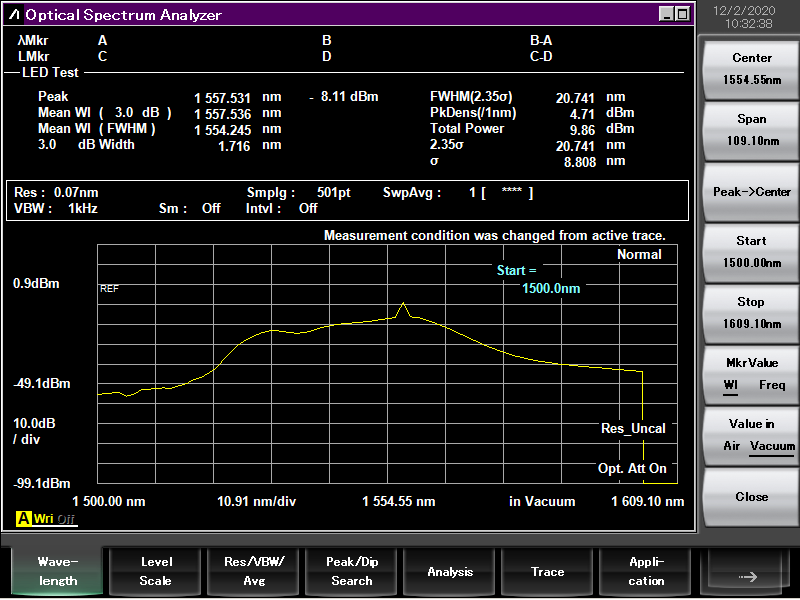Select the Res/VBW/Avg menu
The width and height of the screenshot is (800, 600).
[x=253, y=571]
